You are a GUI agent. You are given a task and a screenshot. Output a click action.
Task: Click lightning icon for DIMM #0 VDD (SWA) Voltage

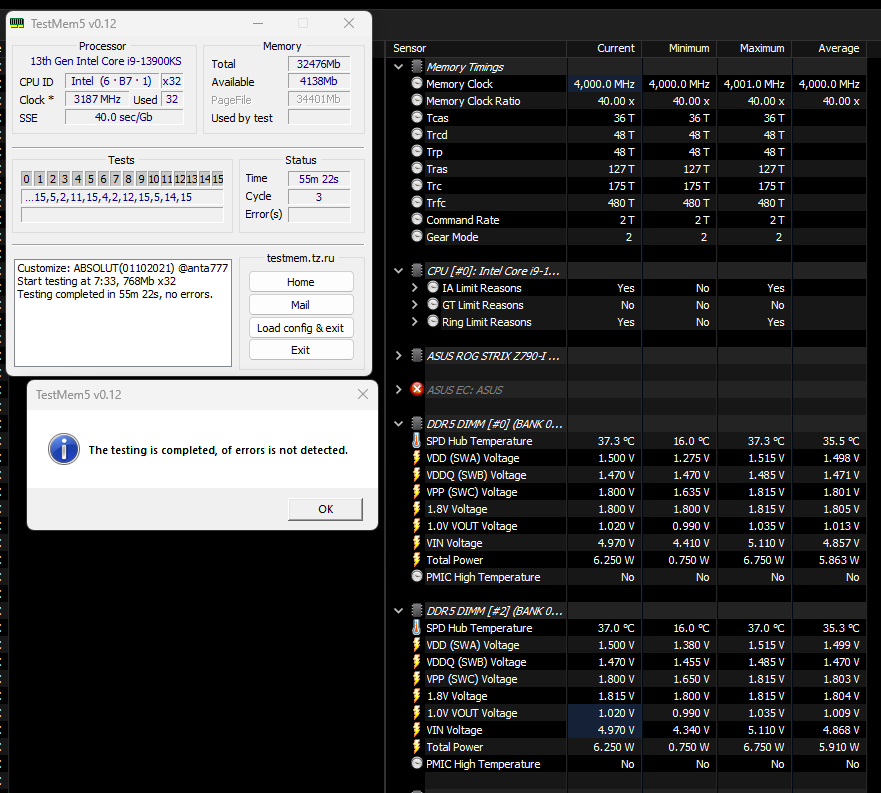[416, 457]
